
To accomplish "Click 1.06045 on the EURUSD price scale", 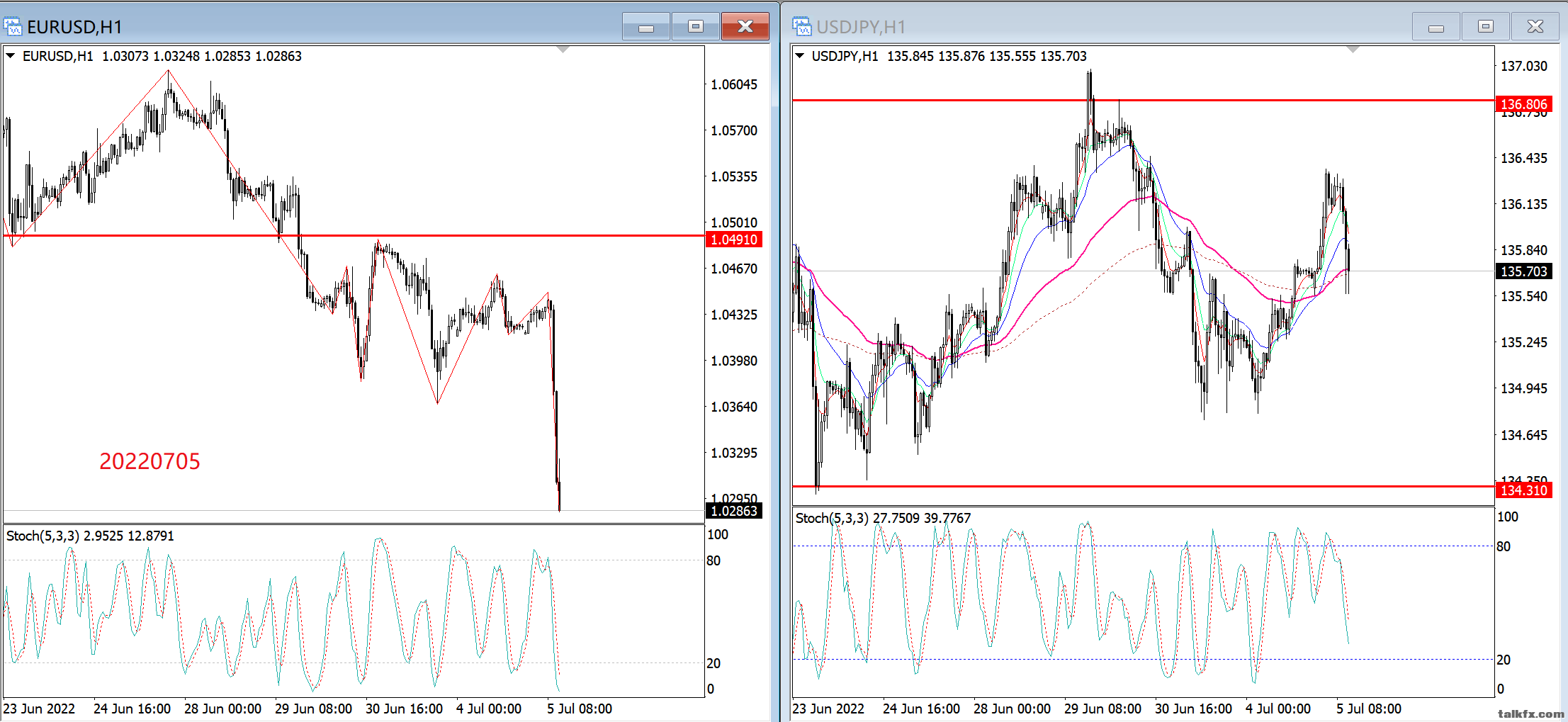I will click(734, 84).
